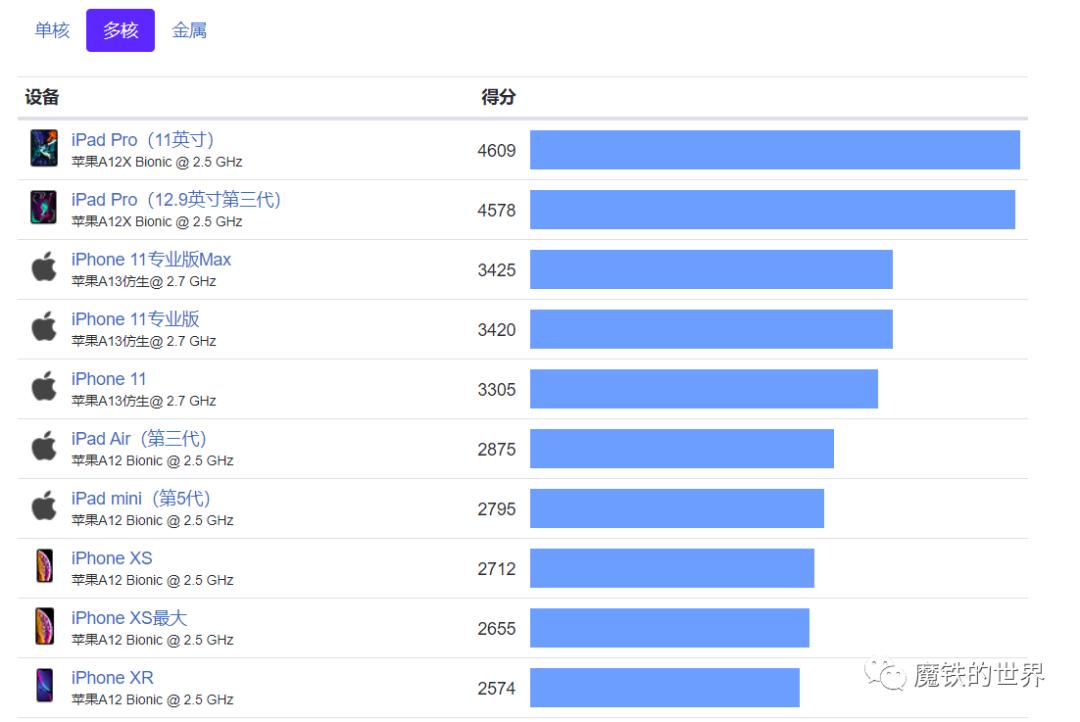Click the iPhone XS device thumbnail

(44, 566)
